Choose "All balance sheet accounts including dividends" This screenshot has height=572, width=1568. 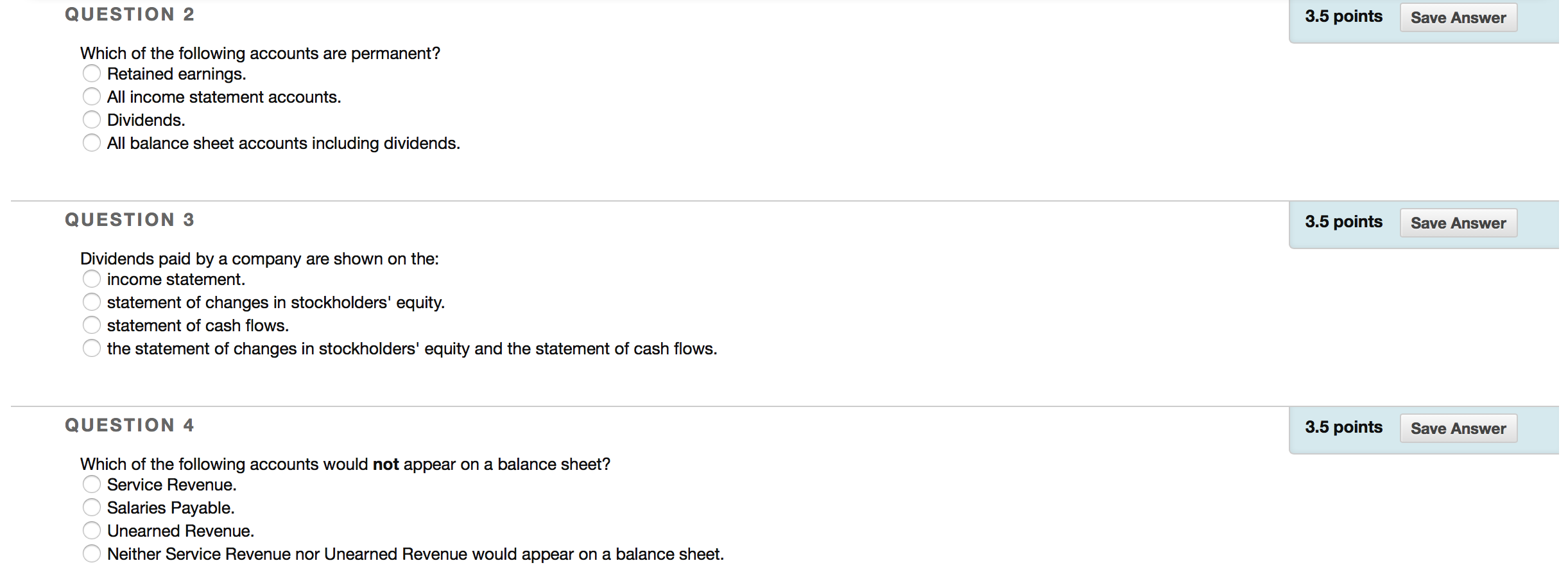[x=92, y=142]
